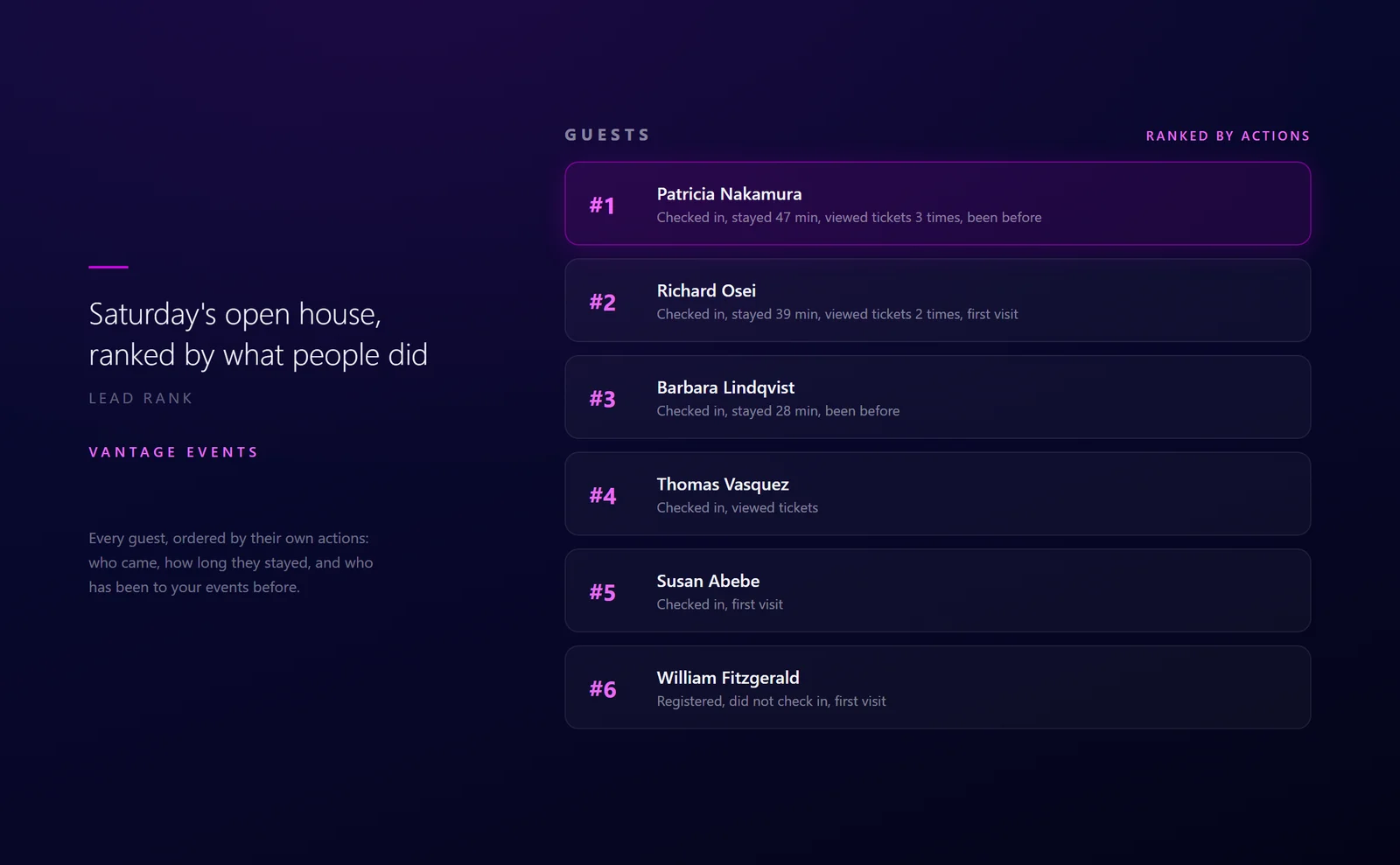
Task: Click the name William Fitzgerald
Action: pyautogui.click(x=728, y=678)
